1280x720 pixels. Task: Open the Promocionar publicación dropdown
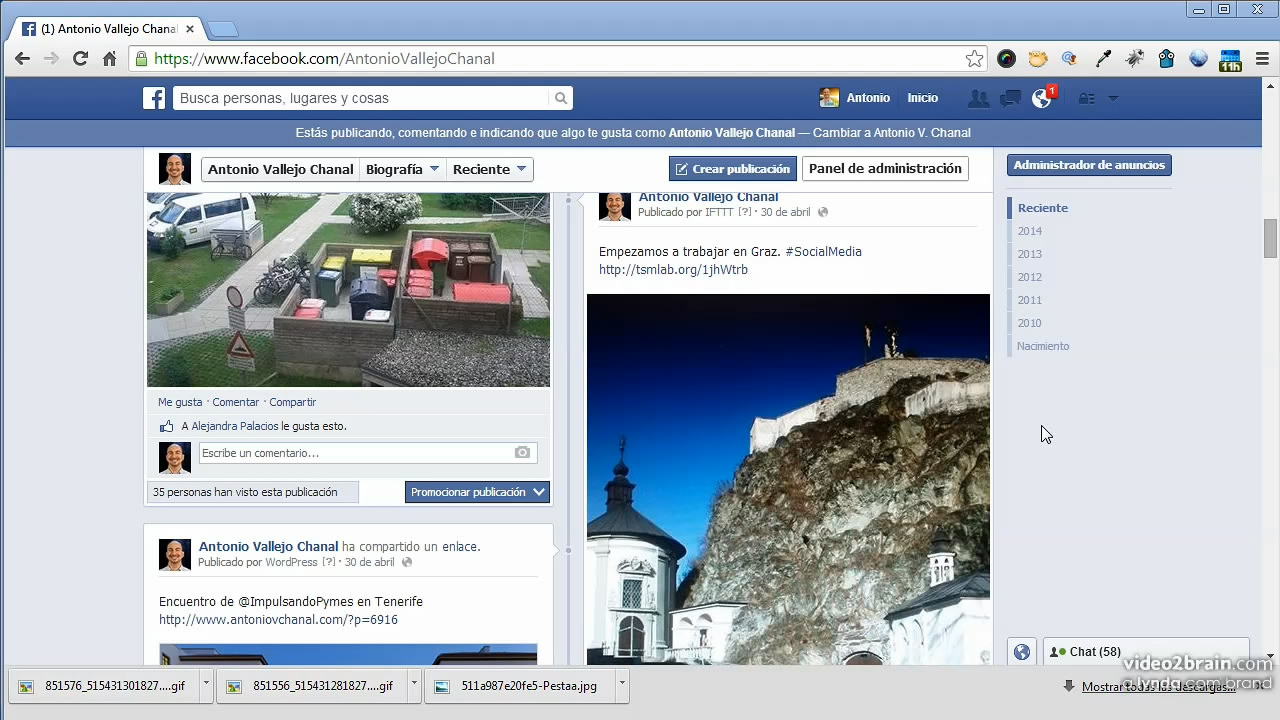(x=477, y=492)
